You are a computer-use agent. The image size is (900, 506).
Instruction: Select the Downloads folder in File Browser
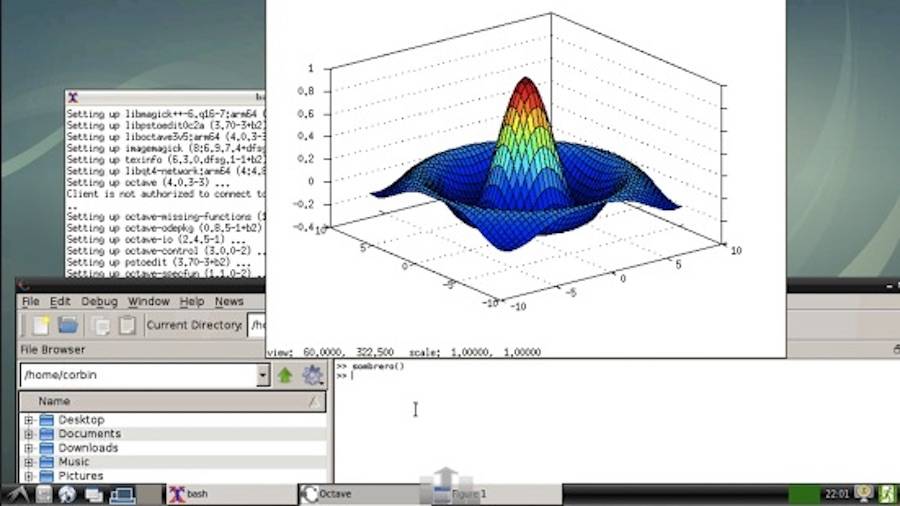tap(88, 448)
